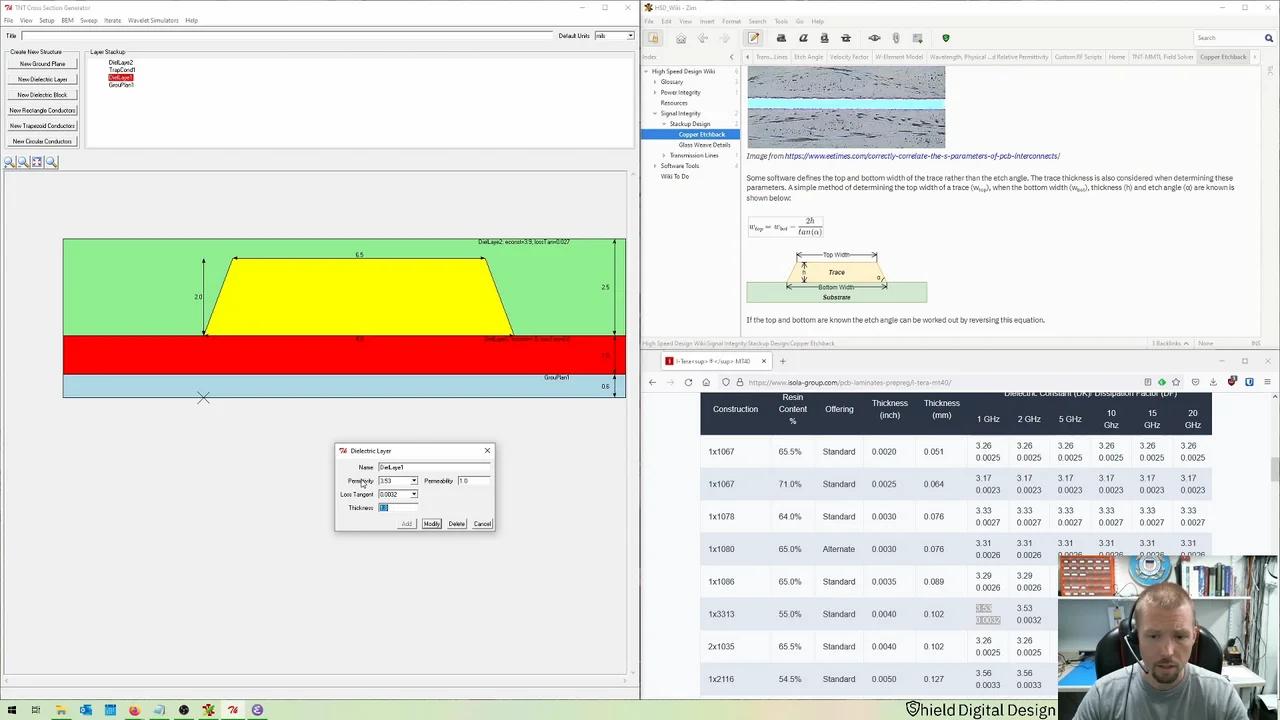Click the zoom-to-fit view icon
Screen dimensions: 1280x720
[x=37, y=162]
